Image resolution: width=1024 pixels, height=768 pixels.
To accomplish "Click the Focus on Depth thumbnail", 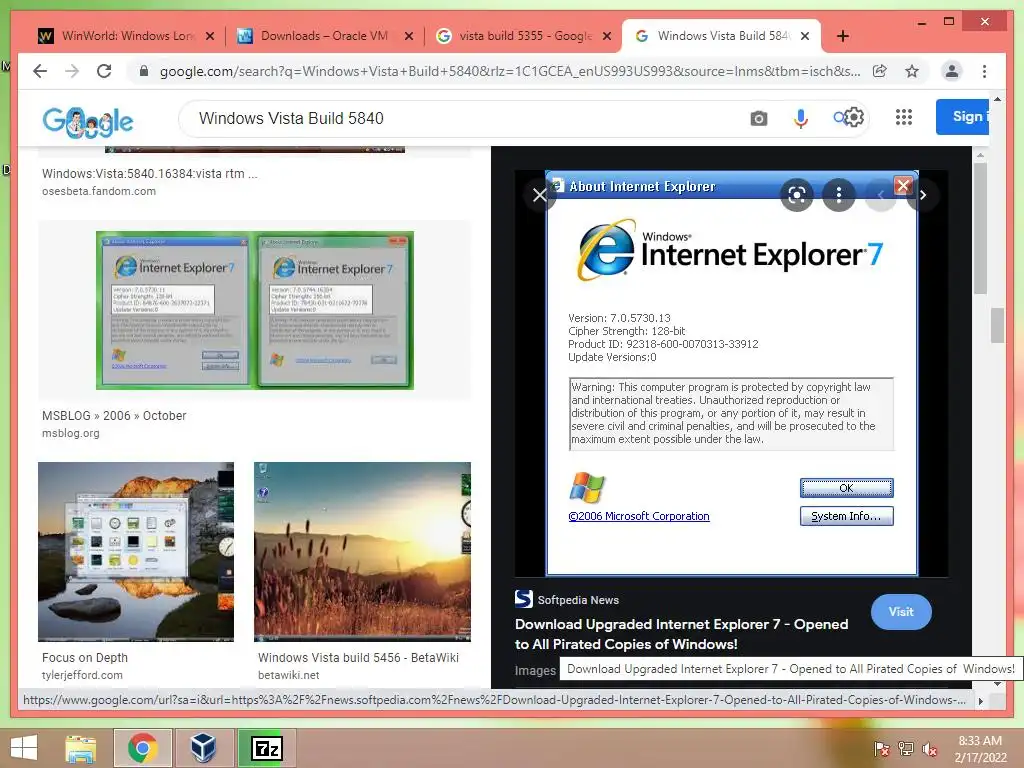I will pos(136,552).
